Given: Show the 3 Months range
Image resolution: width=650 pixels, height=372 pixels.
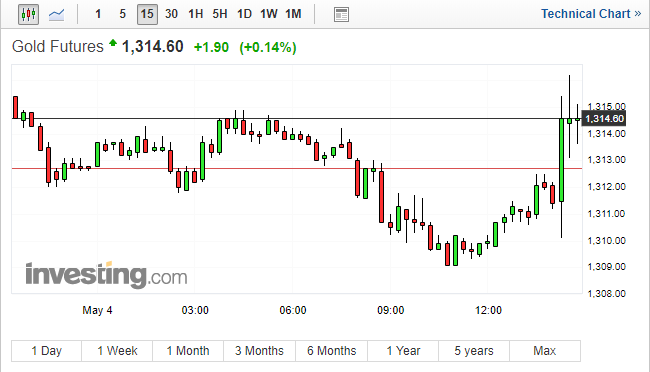Looking at the screenshot, I should pos(260,351).
